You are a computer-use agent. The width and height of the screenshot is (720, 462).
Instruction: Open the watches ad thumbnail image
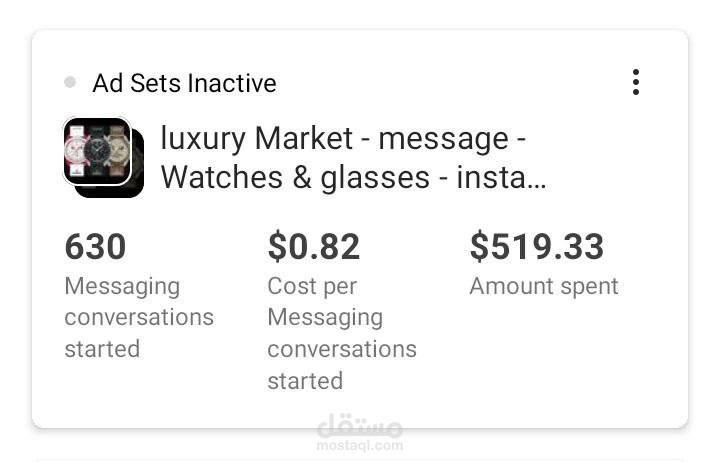click(97, 151)
